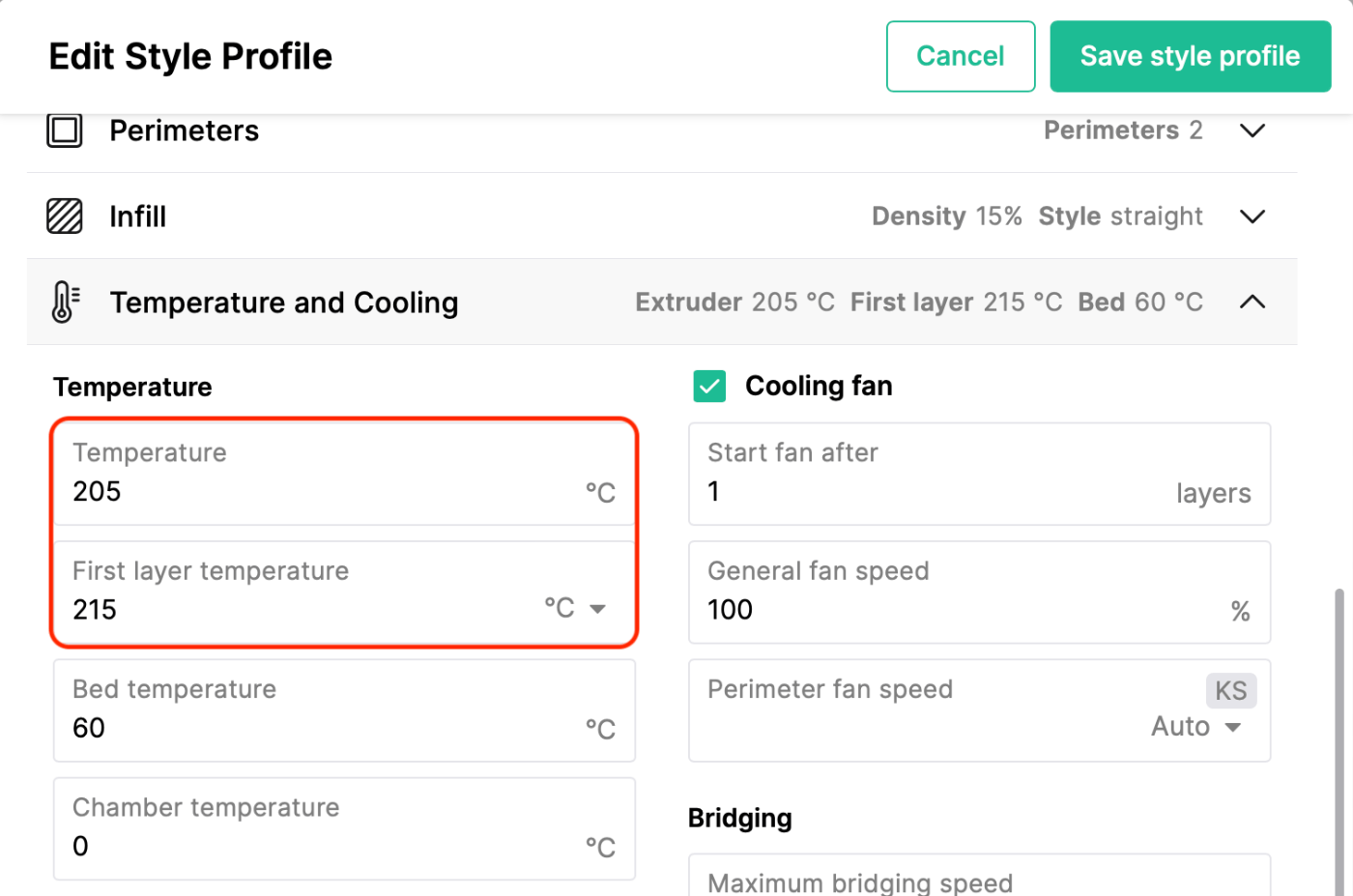Click the Edit Style Profile title
The width and height of the screenshot is (1353, 896).
[190, 57]
